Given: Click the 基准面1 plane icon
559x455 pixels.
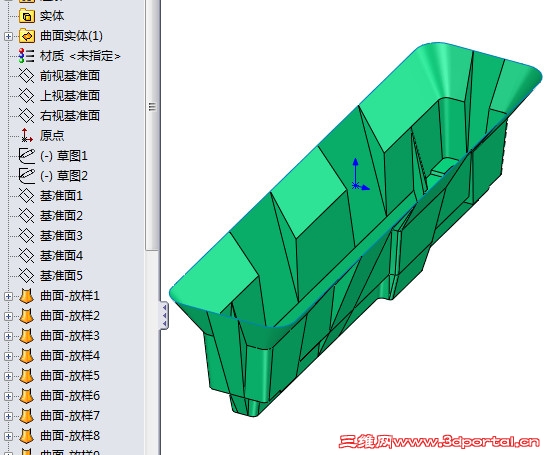Looking at the screenshot, I should tap(27, 196).
